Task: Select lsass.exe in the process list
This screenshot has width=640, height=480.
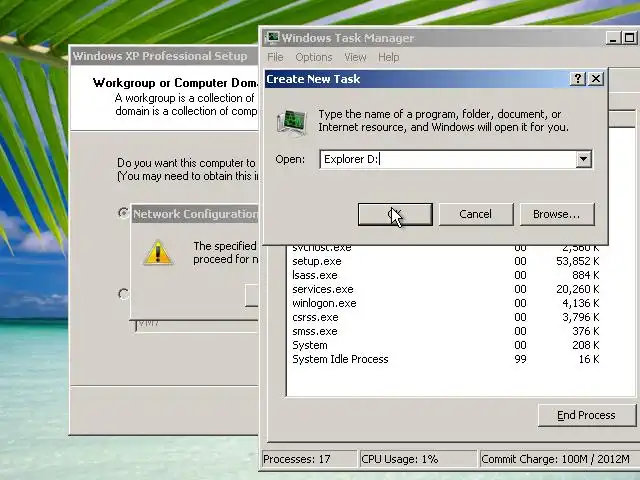Action: 445,275
